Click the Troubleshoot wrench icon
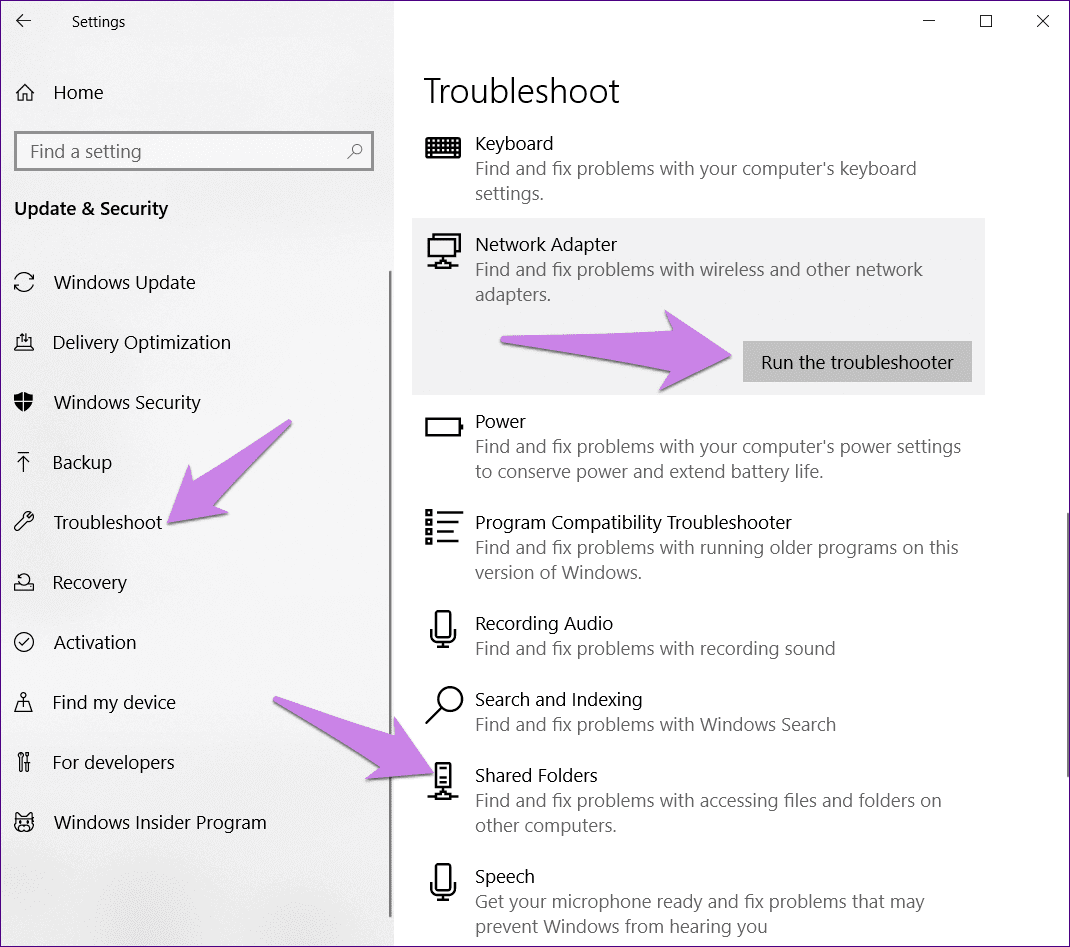This screenshot has height=947, width=1070. pos(24,522)
